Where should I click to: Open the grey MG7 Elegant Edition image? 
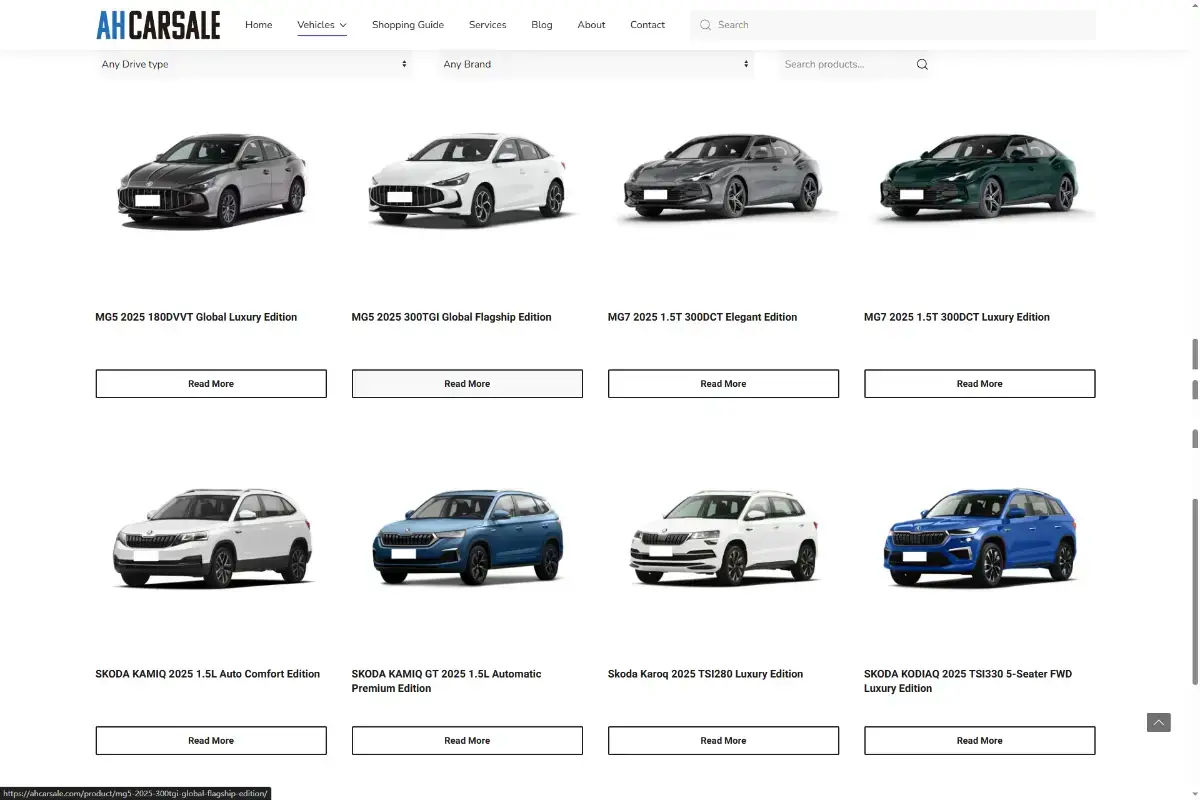point(723,177)
